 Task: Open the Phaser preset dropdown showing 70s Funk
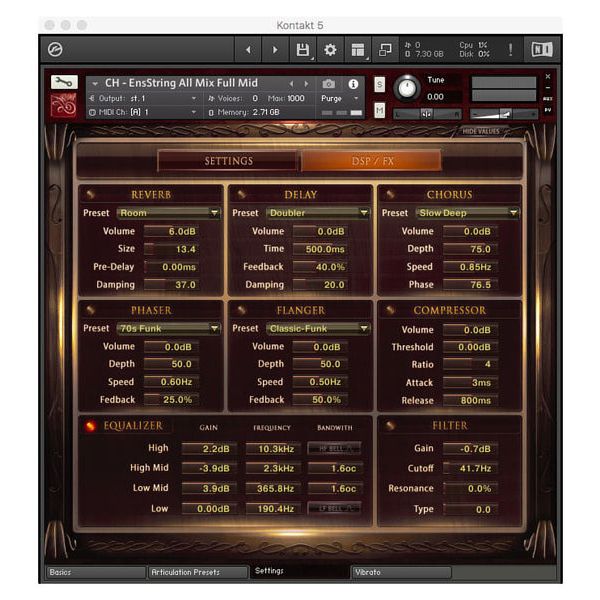click(x=168, y=328)
